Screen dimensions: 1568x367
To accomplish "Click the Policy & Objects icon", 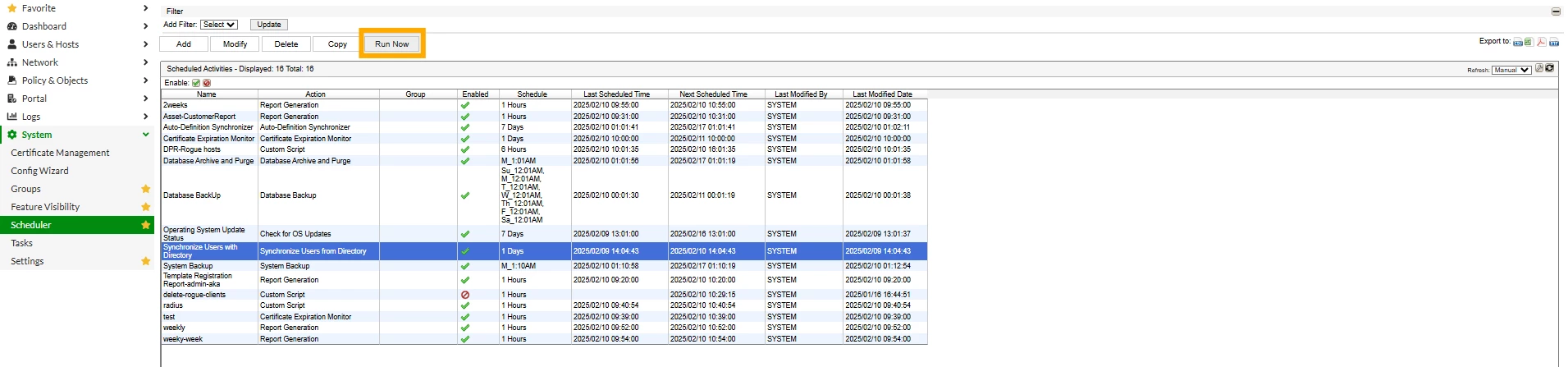I will [12, 80].
